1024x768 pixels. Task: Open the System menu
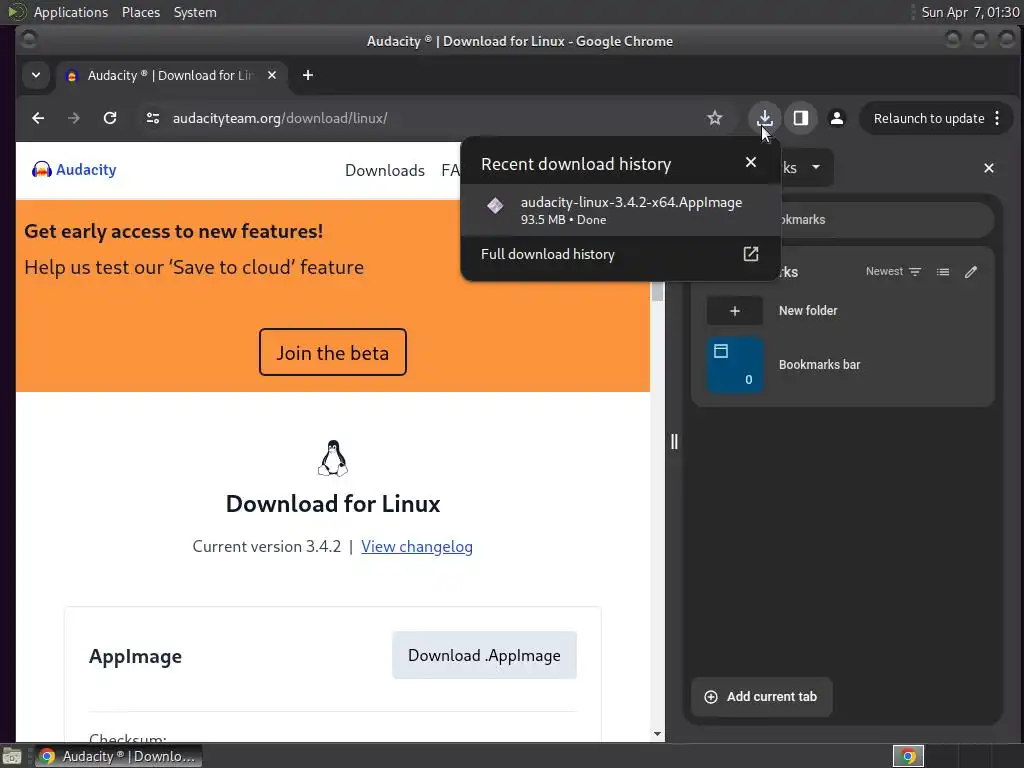coord(195,12)
